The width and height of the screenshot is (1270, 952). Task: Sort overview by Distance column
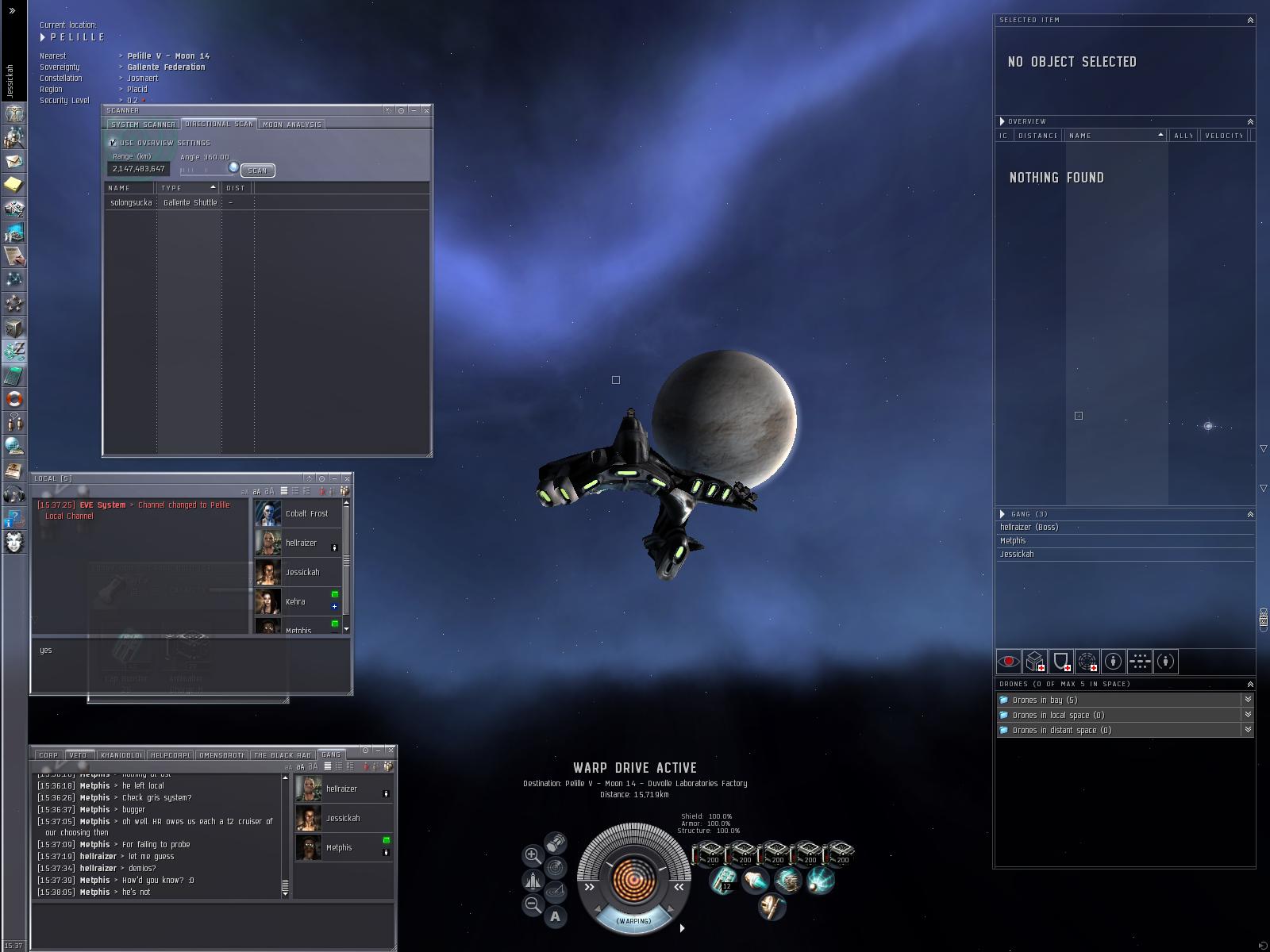point(1037,136)
